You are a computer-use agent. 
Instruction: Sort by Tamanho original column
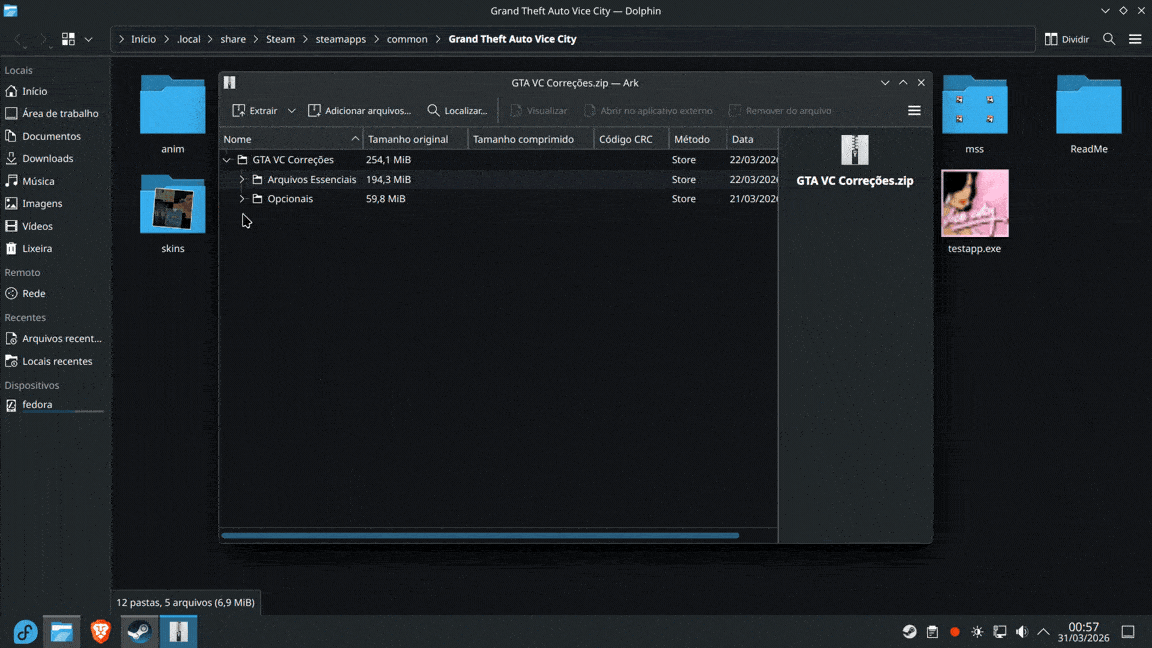tap(415, 139)
